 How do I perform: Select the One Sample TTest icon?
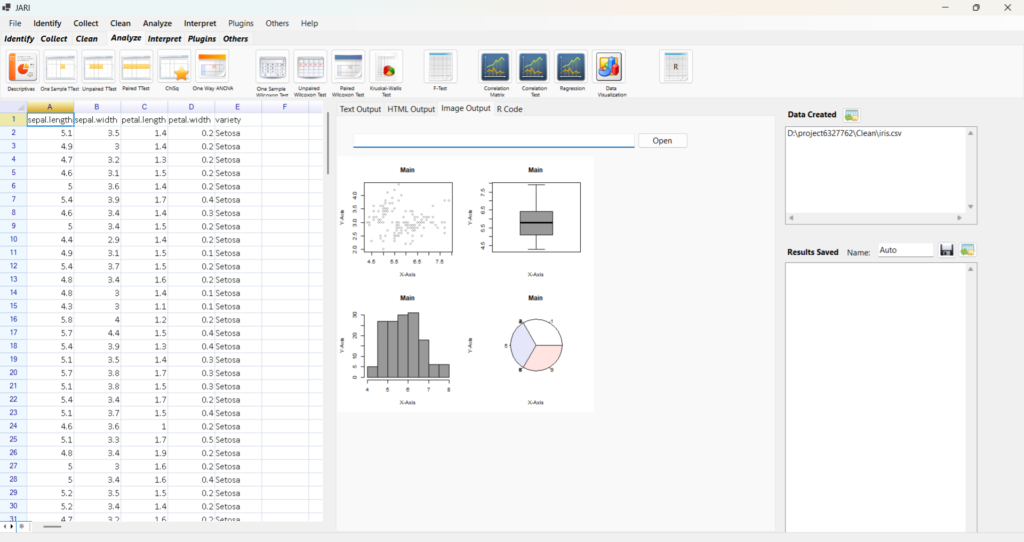[x=60, y=68]
